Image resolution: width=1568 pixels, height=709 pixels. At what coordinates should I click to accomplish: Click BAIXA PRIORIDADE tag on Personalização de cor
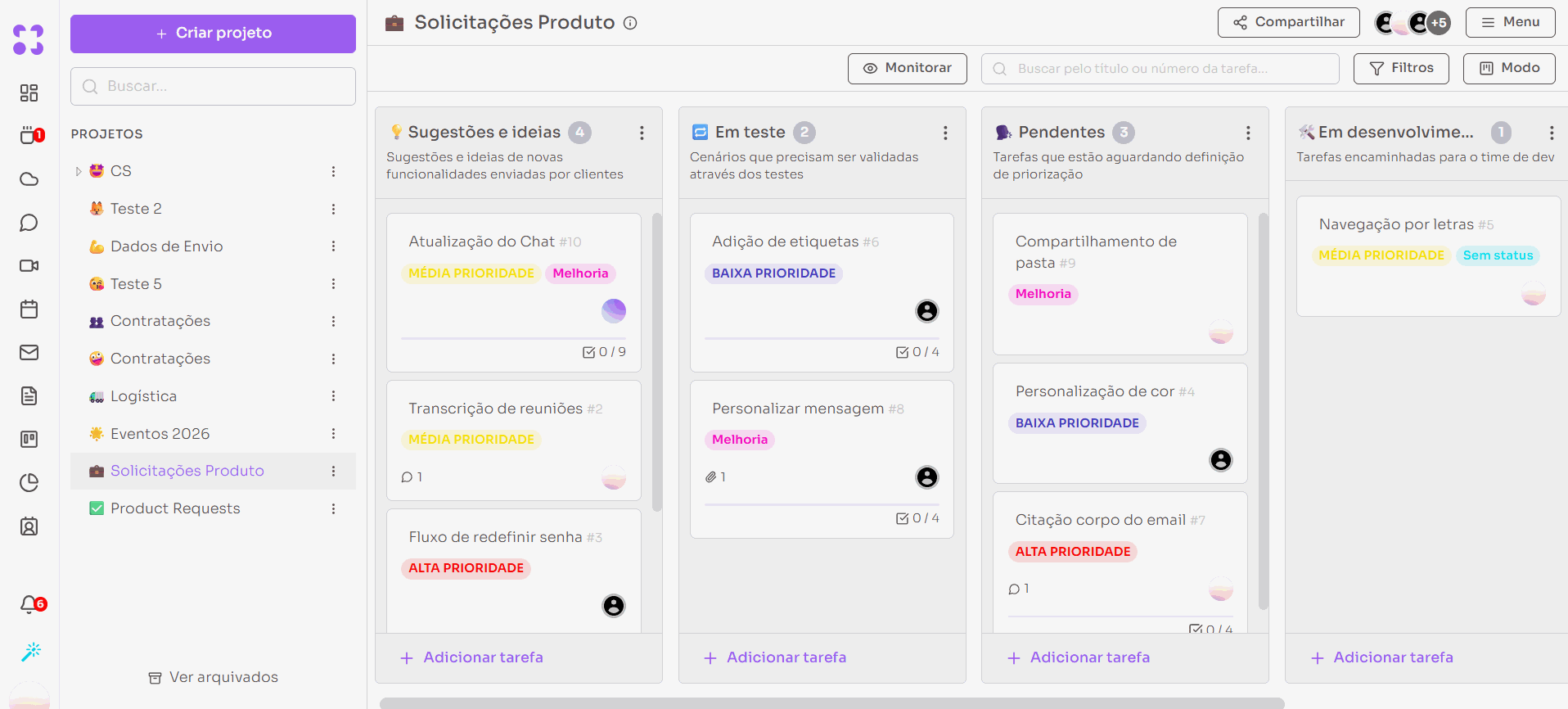[x=1077, y=423]
